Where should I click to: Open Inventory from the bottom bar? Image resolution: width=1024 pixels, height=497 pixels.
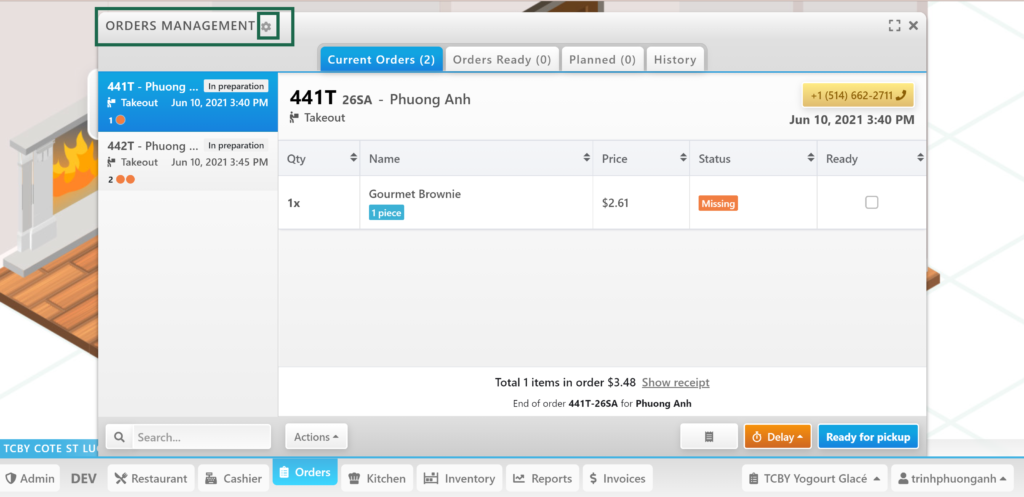click(458, 478)
